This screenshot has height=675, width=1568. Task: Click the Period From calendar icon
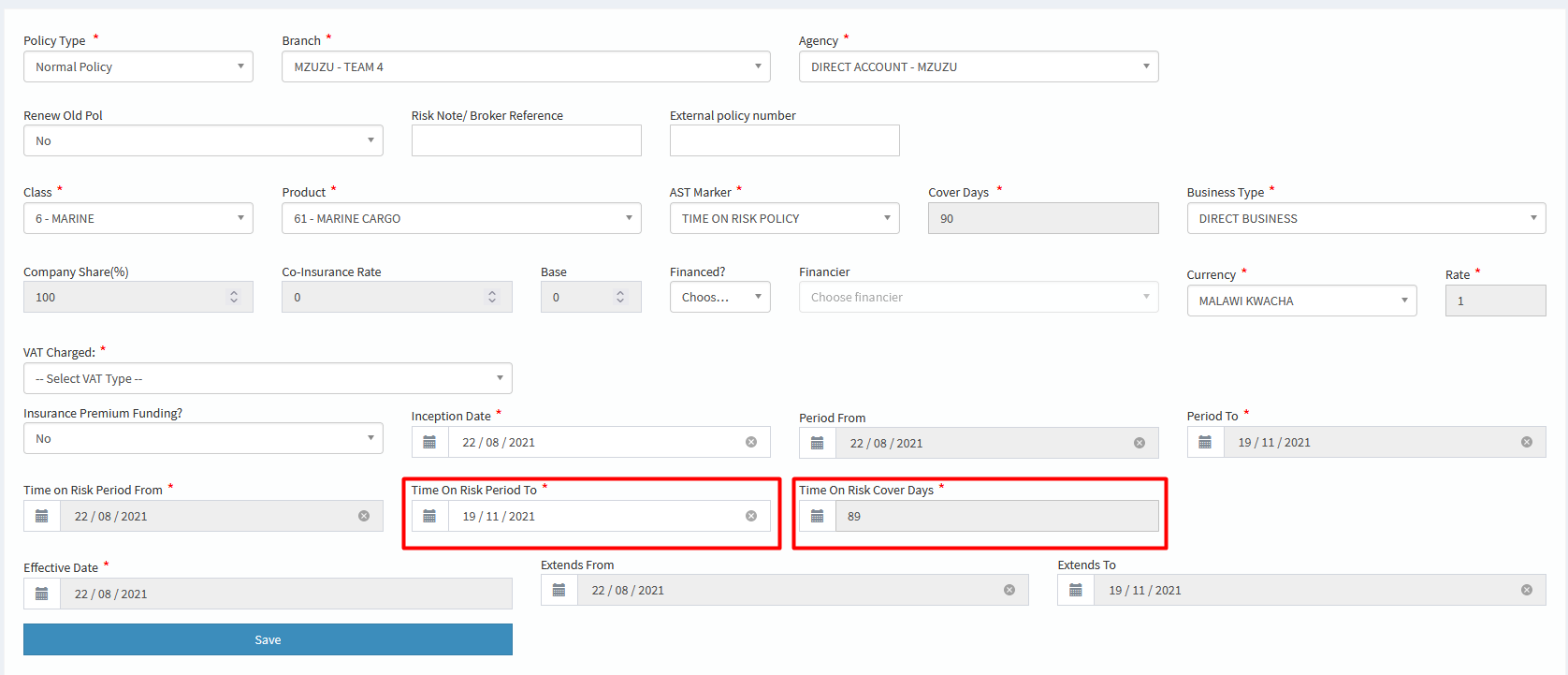tap(817, 443)
